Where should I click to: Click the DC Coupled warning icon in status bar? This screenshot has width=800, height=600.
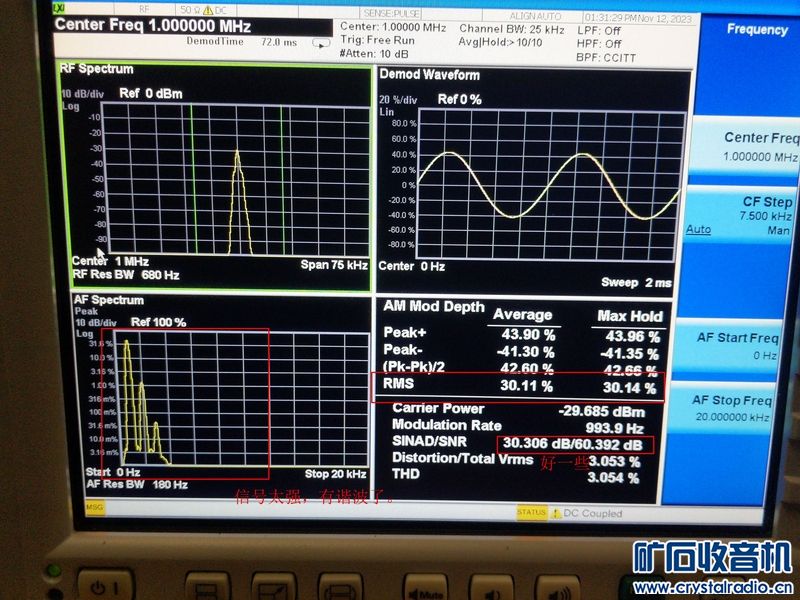[555, 513]
